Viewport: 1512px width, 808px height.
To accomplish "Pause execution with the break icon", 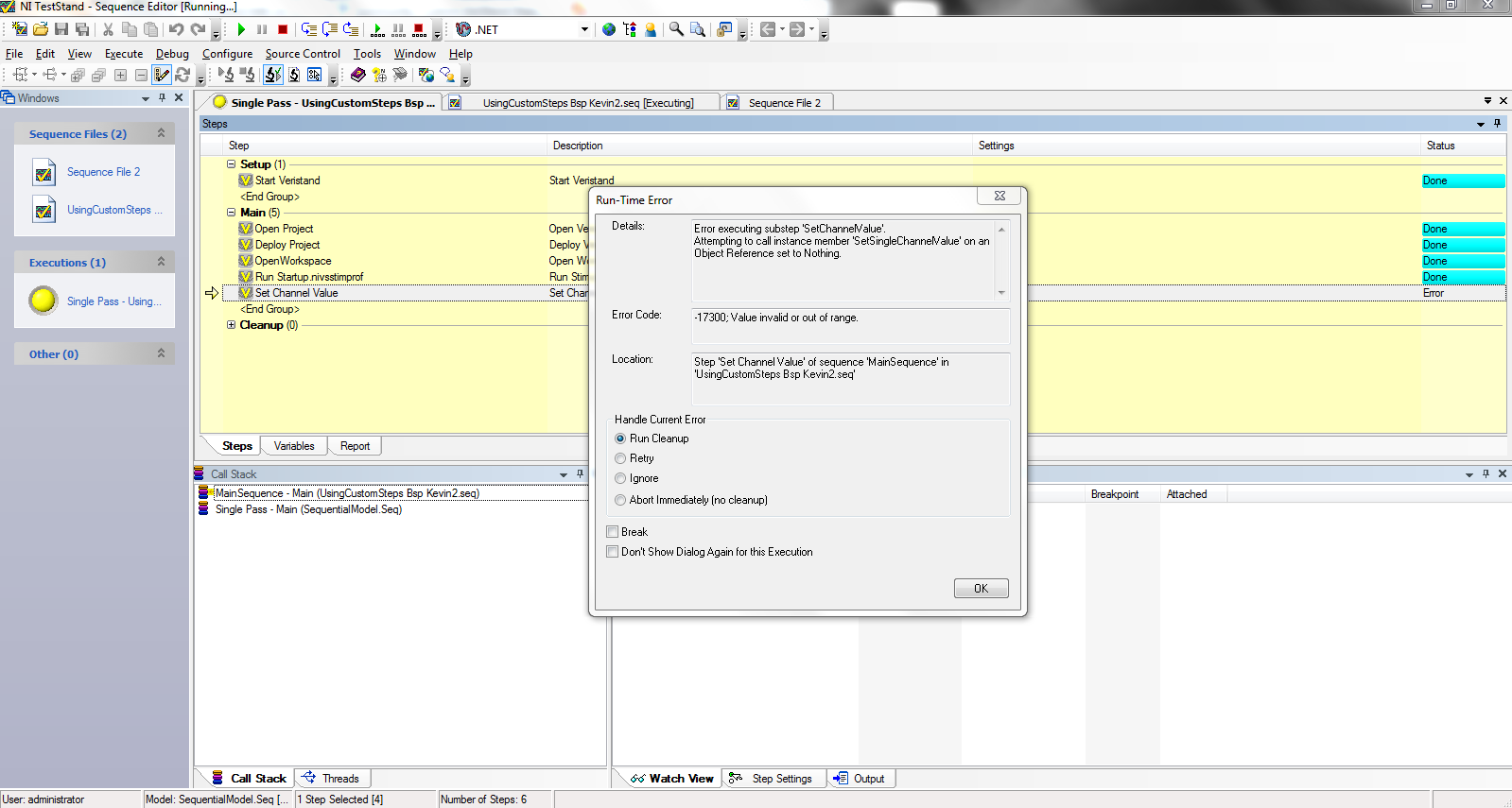I will [262, 29].
